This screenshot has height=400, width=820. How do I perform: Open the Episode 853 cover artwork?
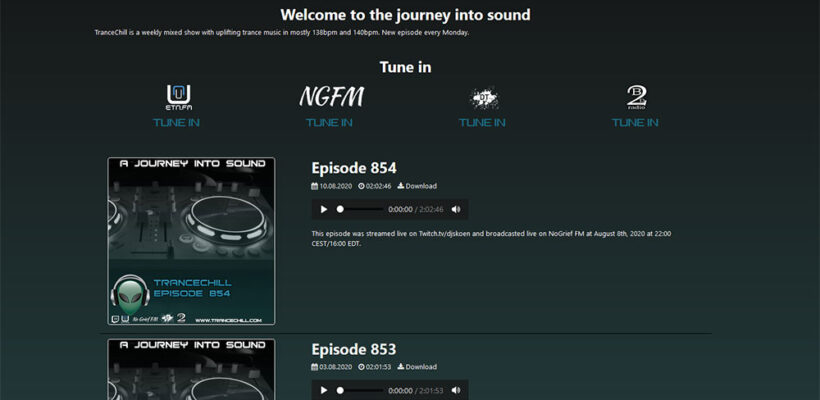click(x=191, y=369)
